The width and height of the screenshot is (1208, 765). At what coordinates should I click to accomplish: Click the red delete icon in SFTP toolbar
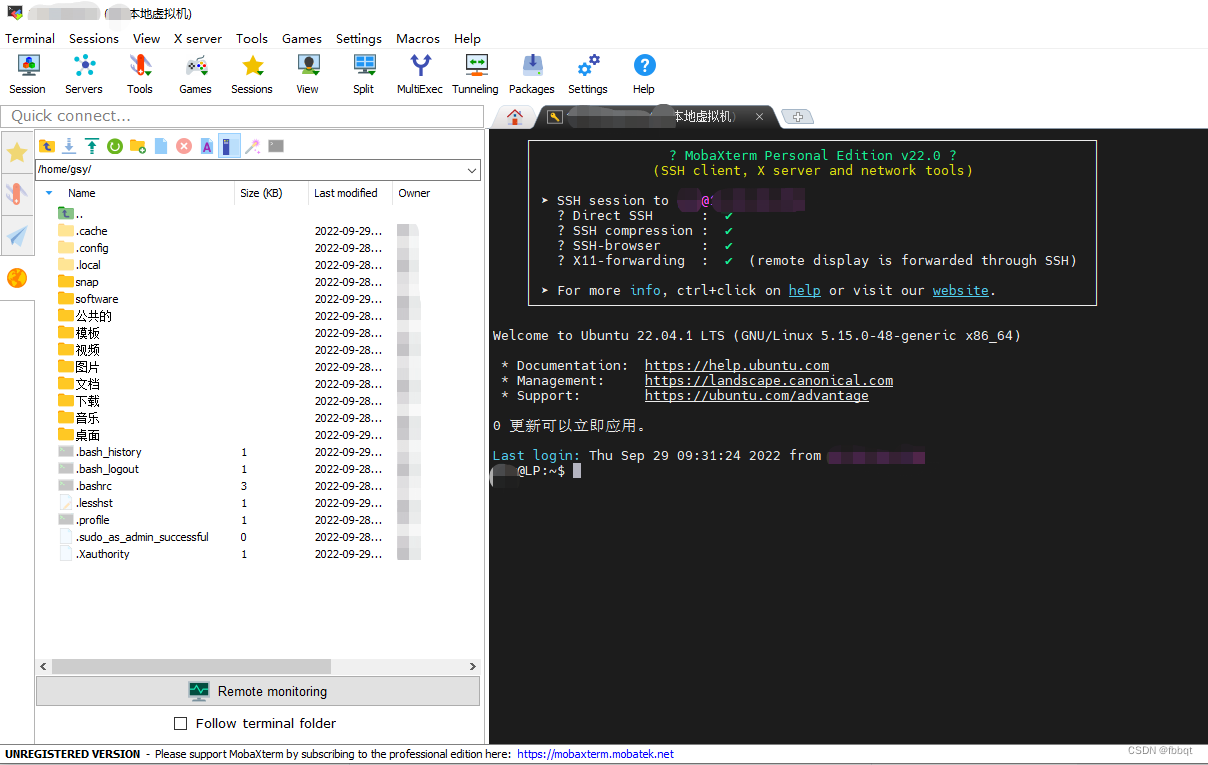[184, 146]
